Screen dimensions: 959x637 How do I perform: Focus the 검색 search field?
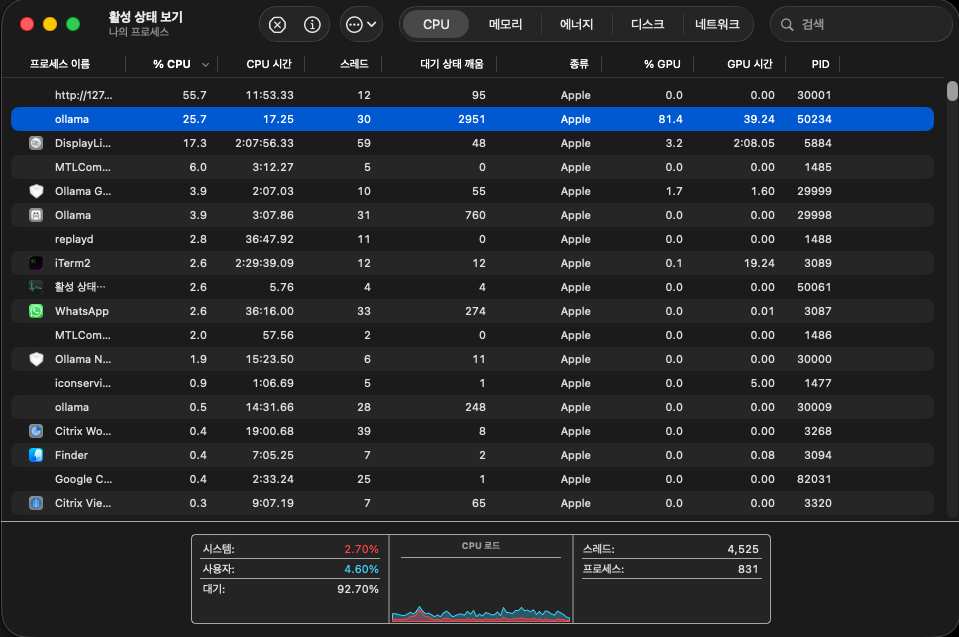point(862,24)
